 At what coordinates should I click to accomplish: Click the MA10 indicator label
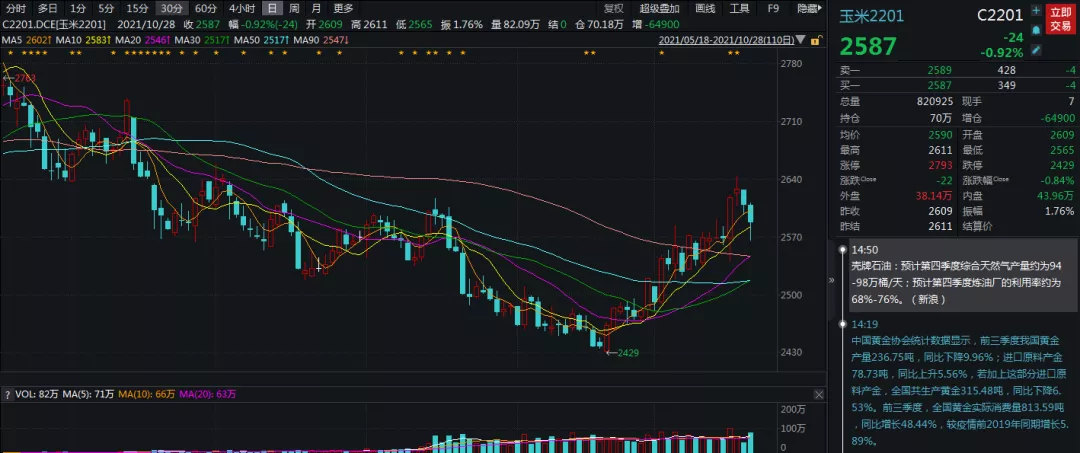click(x=83, y=41)
